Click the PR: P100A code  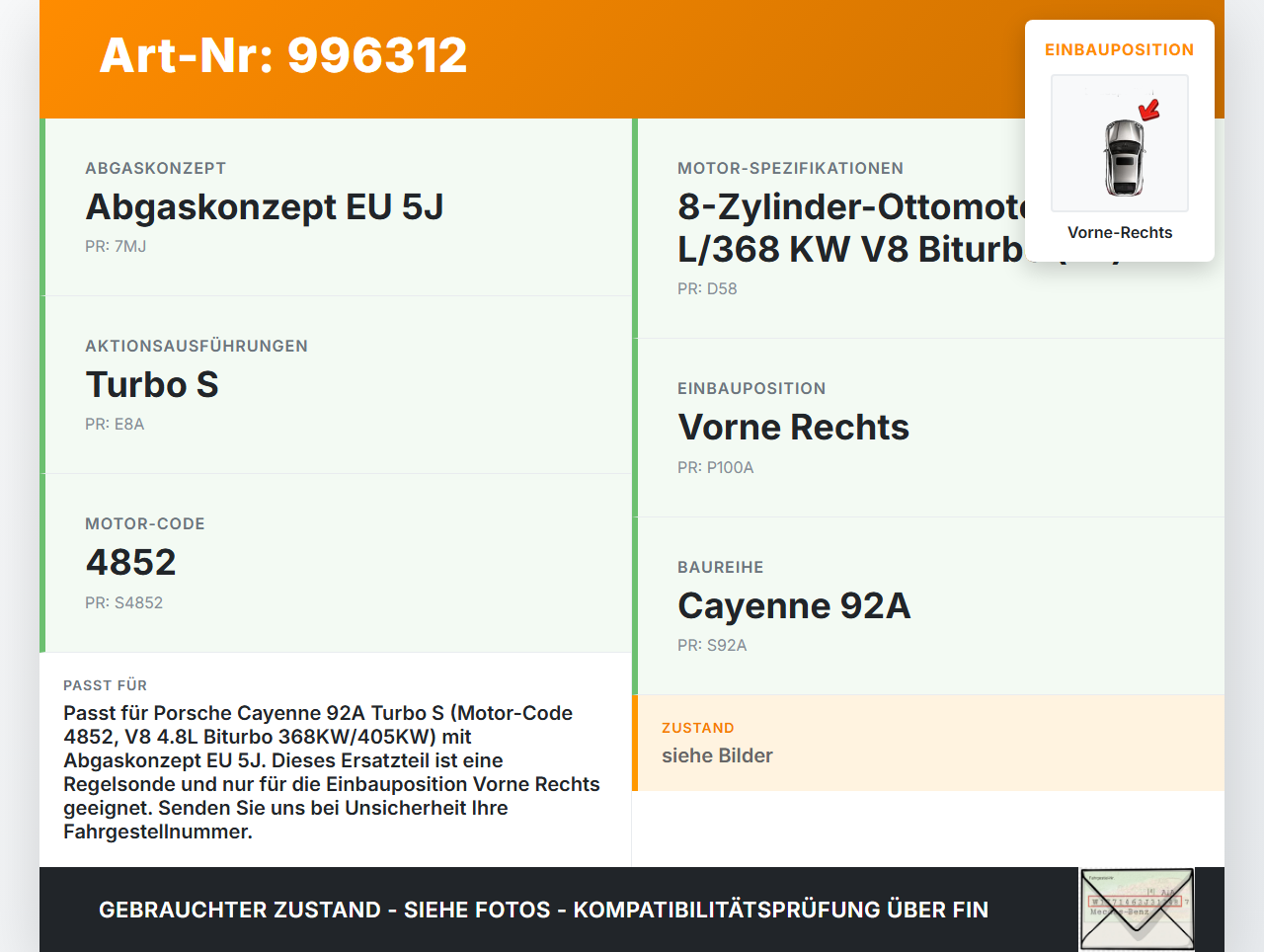[715, 468]
